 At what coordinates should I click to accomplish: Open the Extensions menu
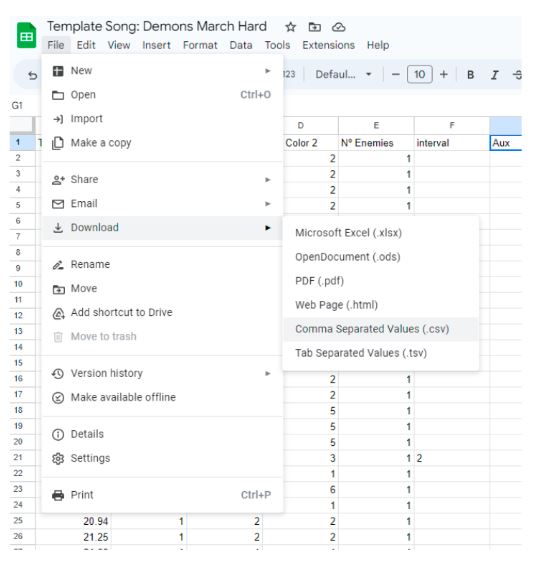pyautogui.click(x=328, y=45)
